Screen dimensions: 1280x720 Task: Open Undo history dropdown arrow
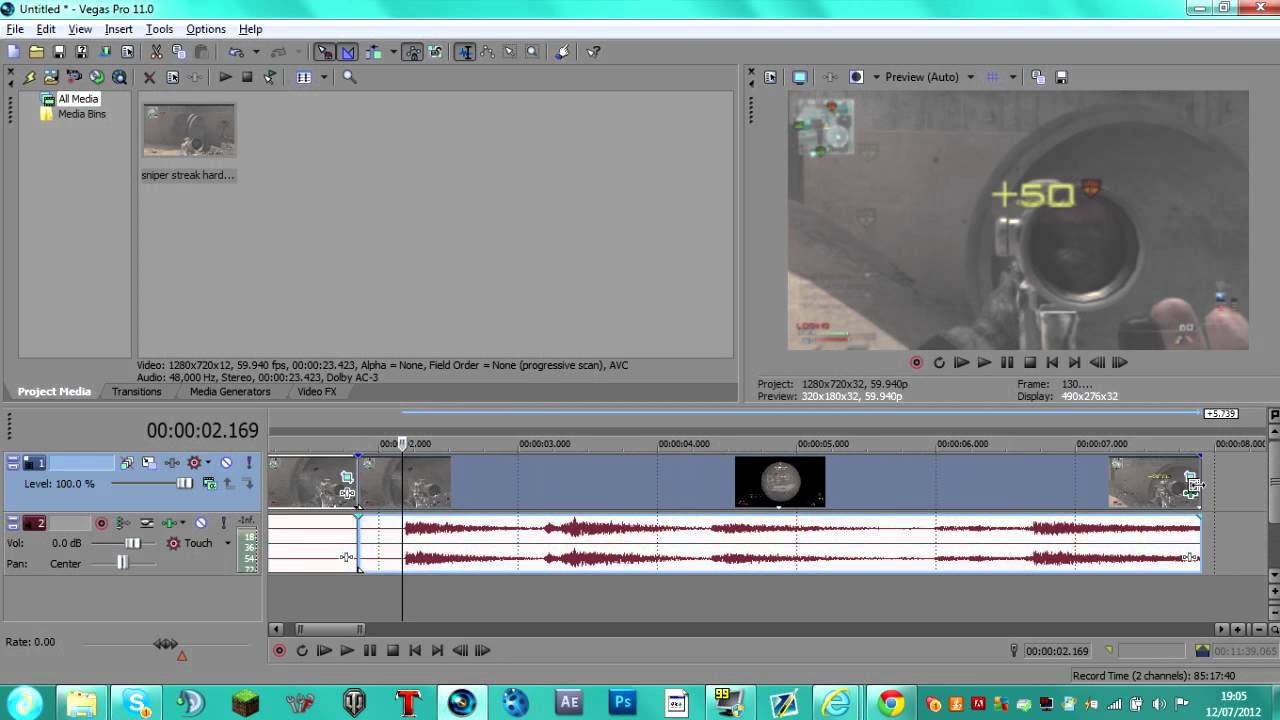pyautogui.click(x=256, y=52)
